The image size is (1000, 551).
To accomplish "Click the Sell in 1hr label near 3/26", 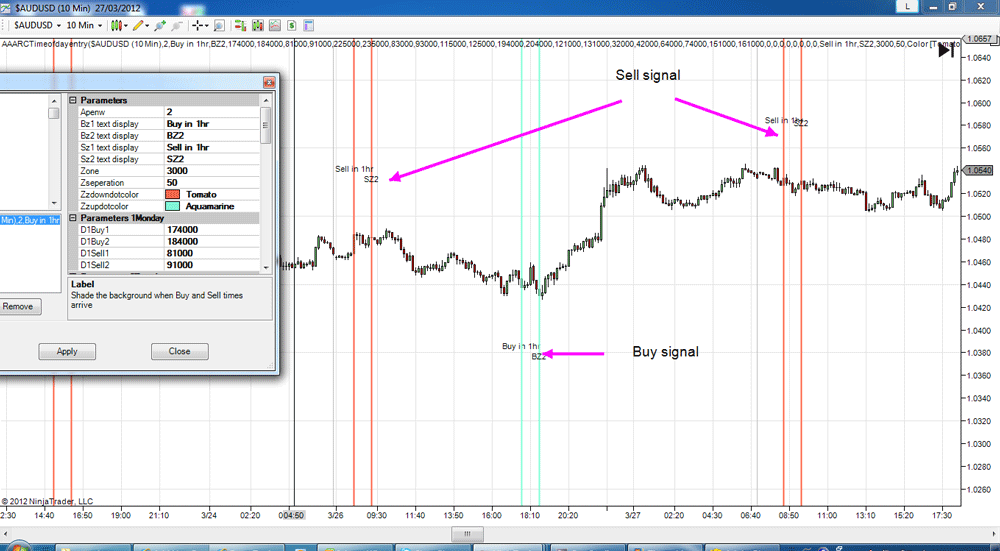I will coord(355,169).
